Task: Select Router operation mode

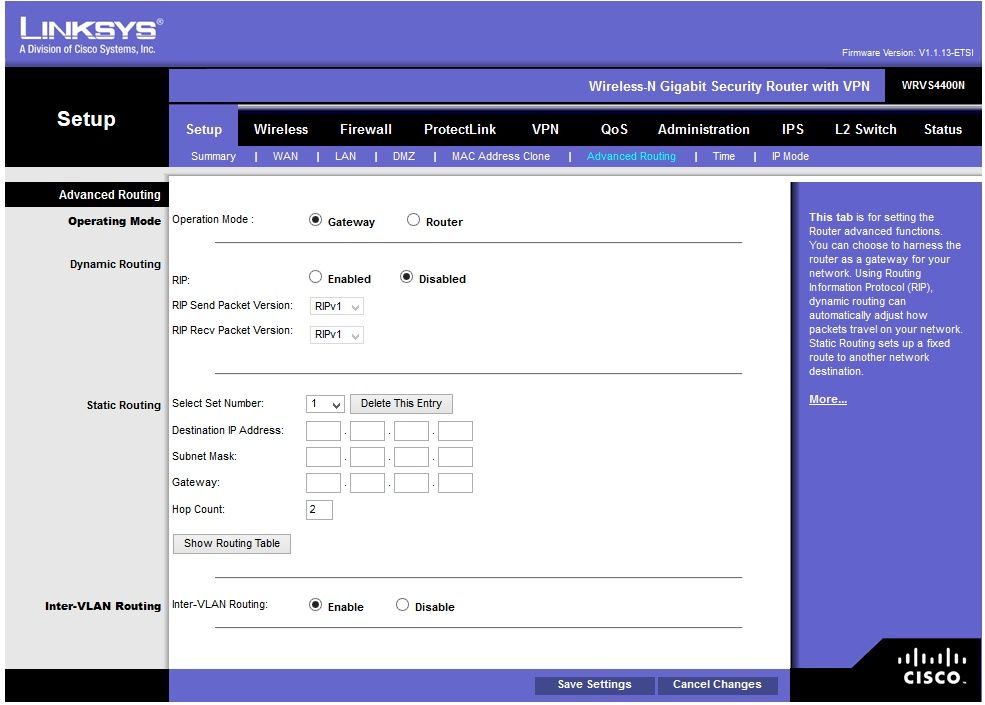Action: pyautogui.click(x=414, y=221)
